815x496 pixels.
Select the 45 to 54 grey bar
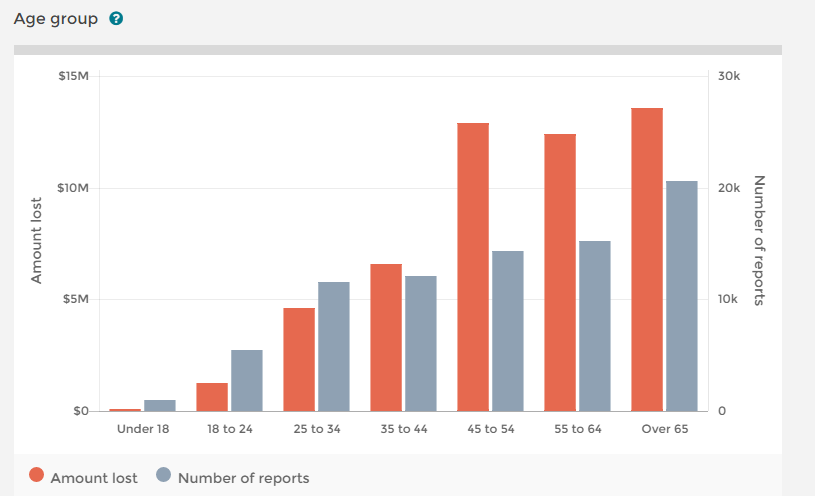[508, 331]
